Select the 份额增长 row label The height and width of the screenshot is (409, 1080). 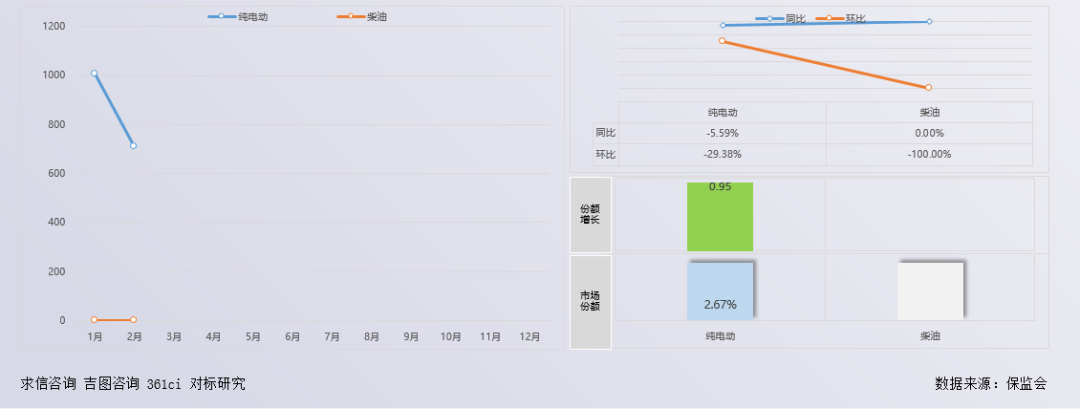click(x=590, y=214)
